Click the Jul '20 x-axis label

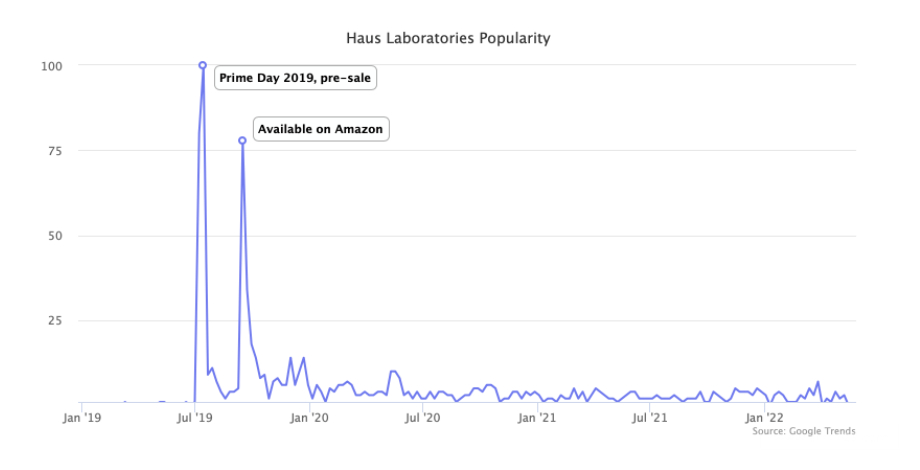coord(422,418)
